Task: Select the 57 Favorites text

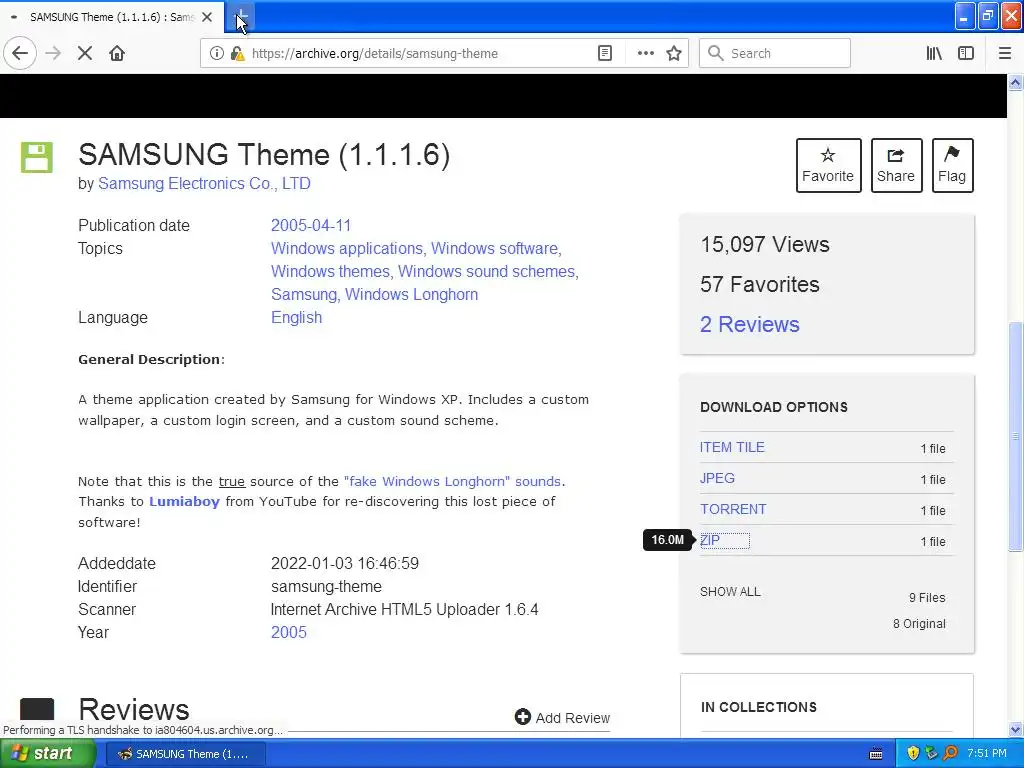Action: point(760,285)
